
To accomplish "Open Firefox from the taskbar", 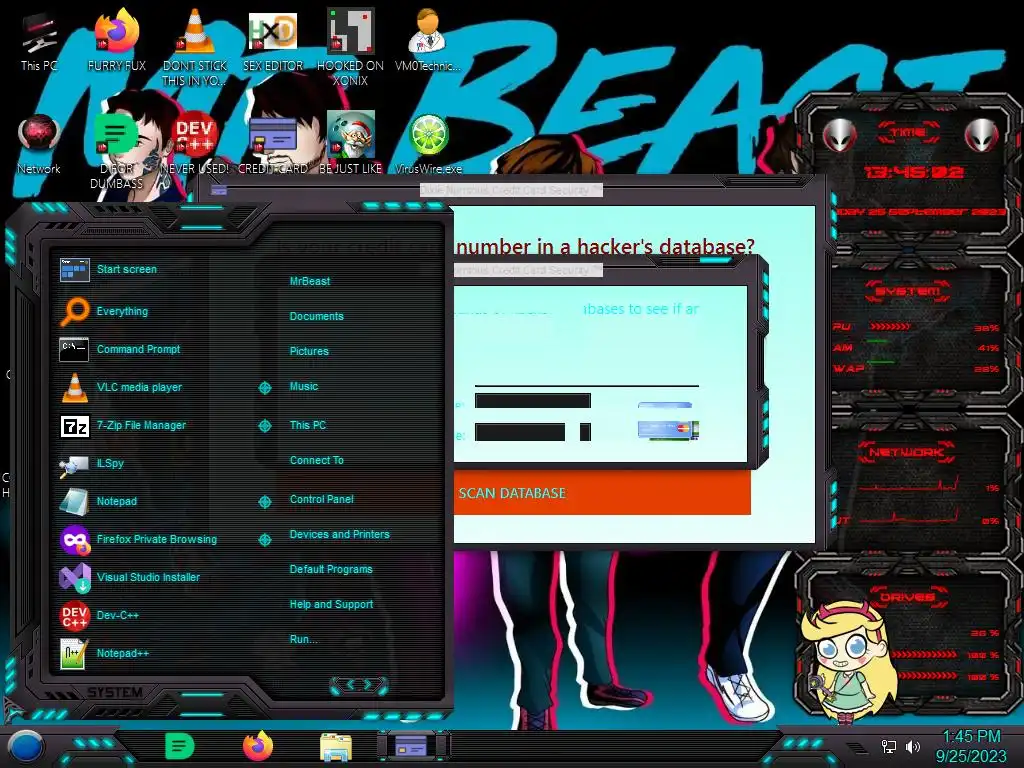I will (x=258, y=746).
